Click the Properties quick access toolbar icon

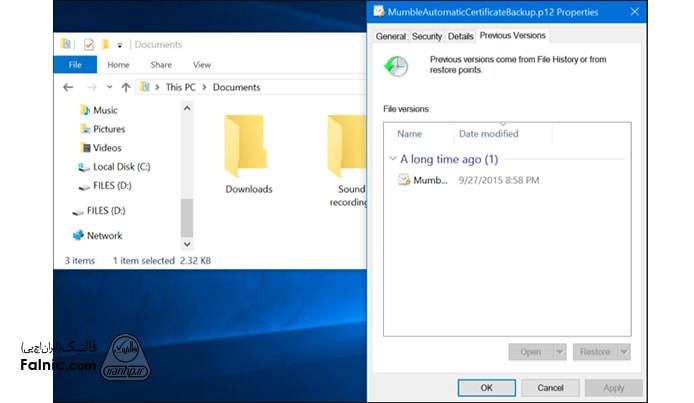[87, 44]
